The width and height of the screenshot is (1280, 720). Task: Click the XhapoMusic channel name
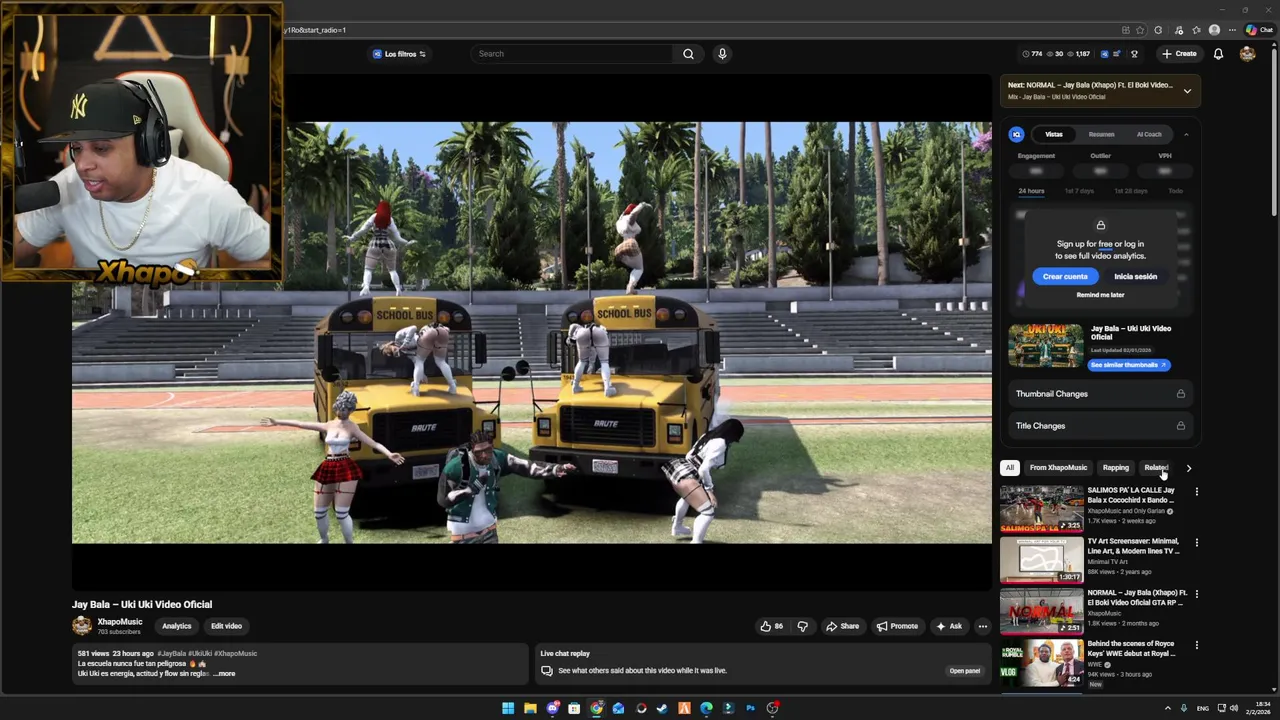pos(120,622)
